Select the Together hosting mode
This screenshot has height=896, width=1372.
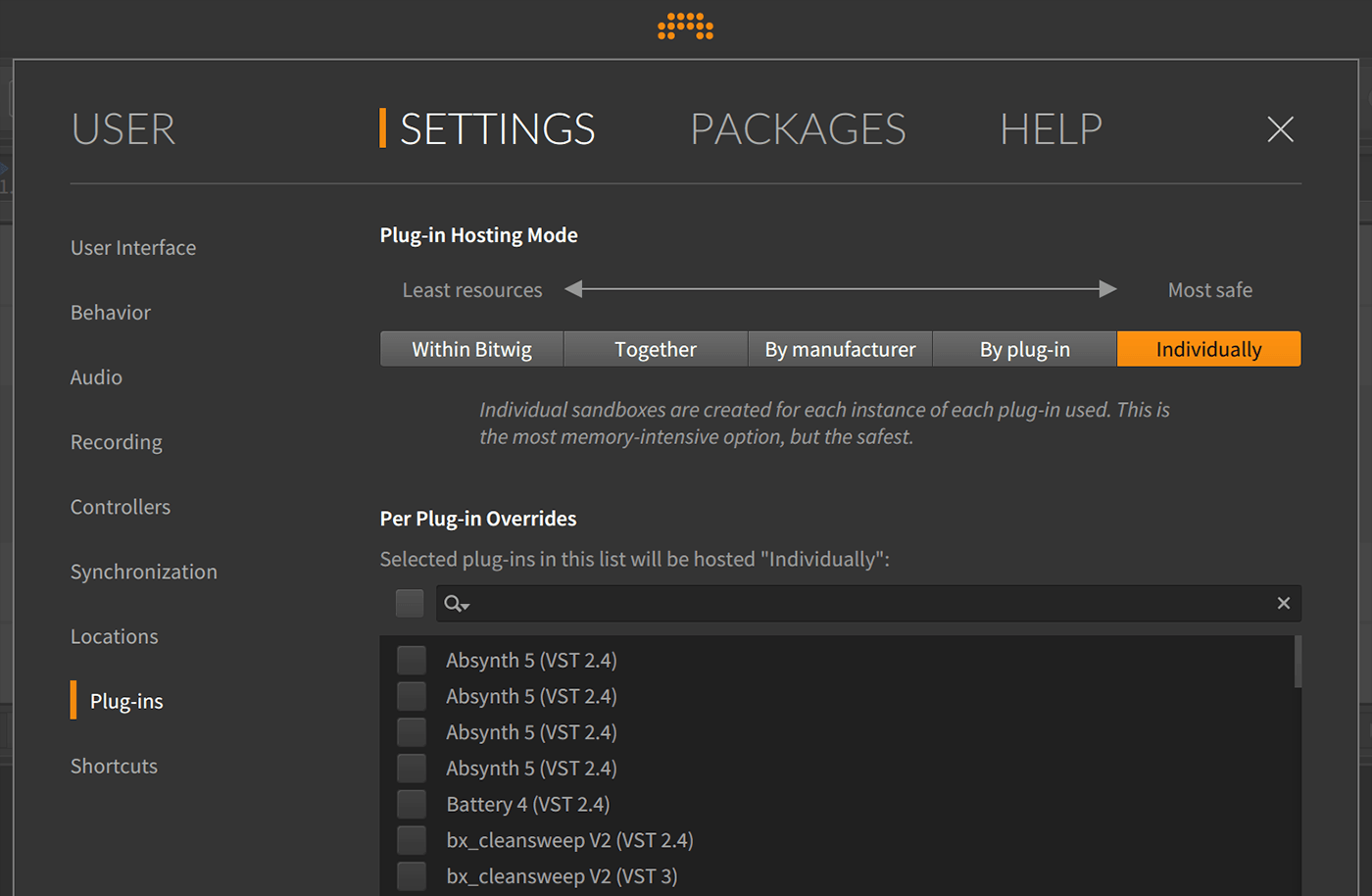(x=655, y=348)
